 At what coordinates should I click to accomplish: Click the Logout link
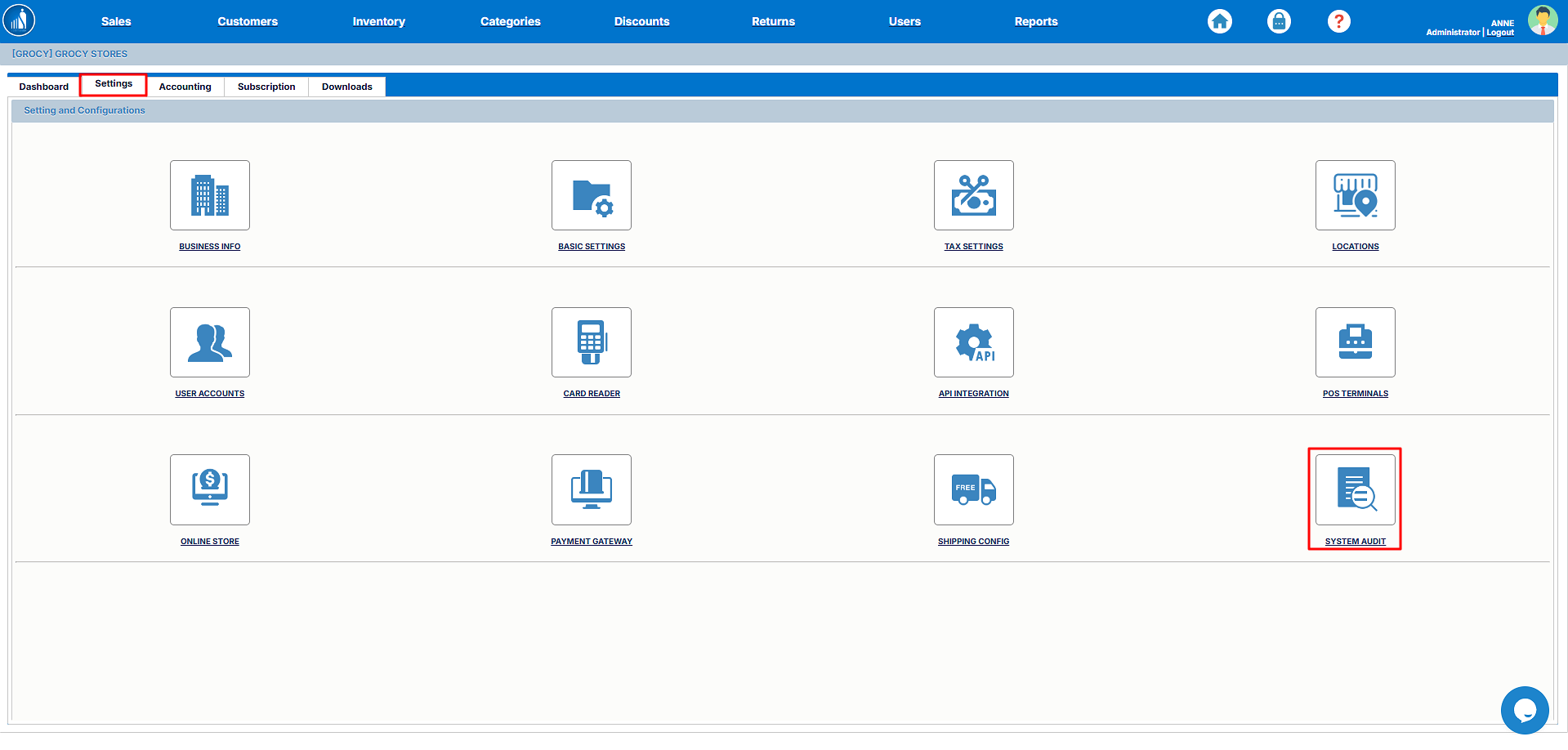[x=1500, y=33]
